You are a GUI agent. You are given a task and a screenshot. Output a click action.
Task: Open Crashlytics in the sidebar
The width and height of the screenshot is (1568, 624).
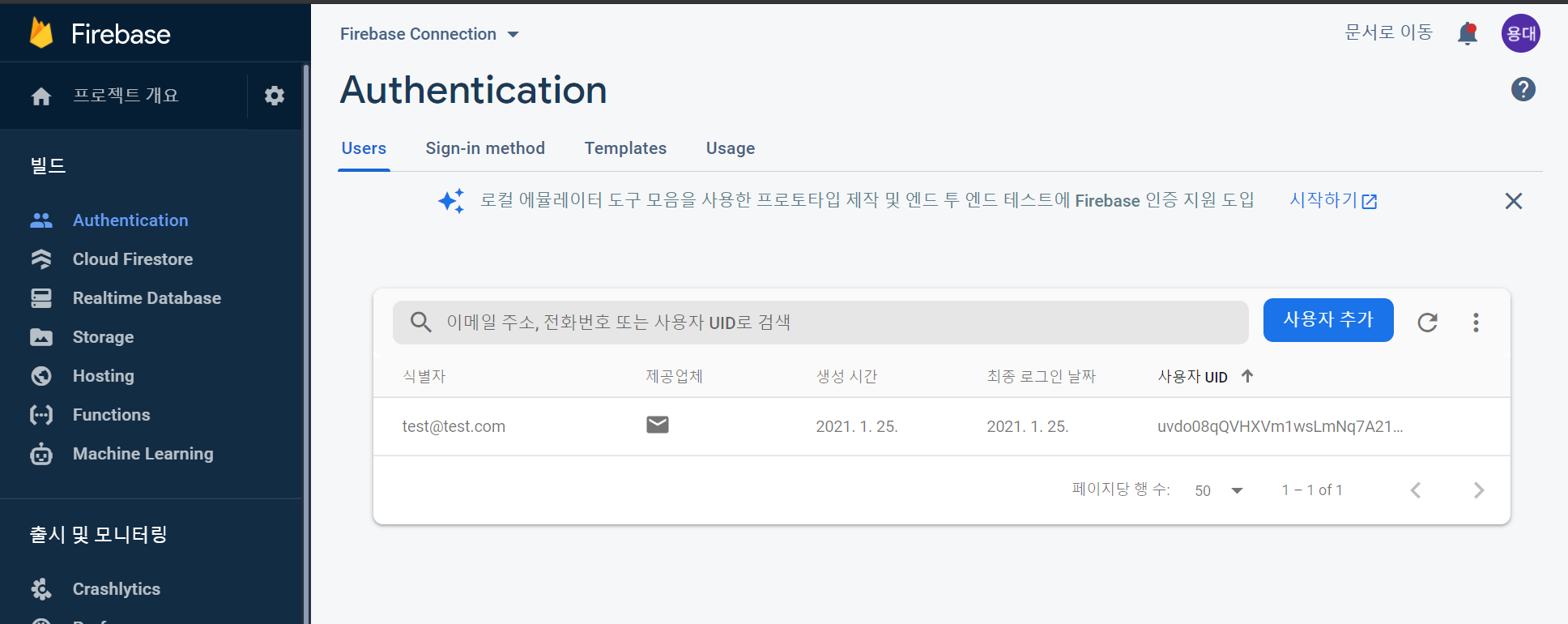(117, 589)
